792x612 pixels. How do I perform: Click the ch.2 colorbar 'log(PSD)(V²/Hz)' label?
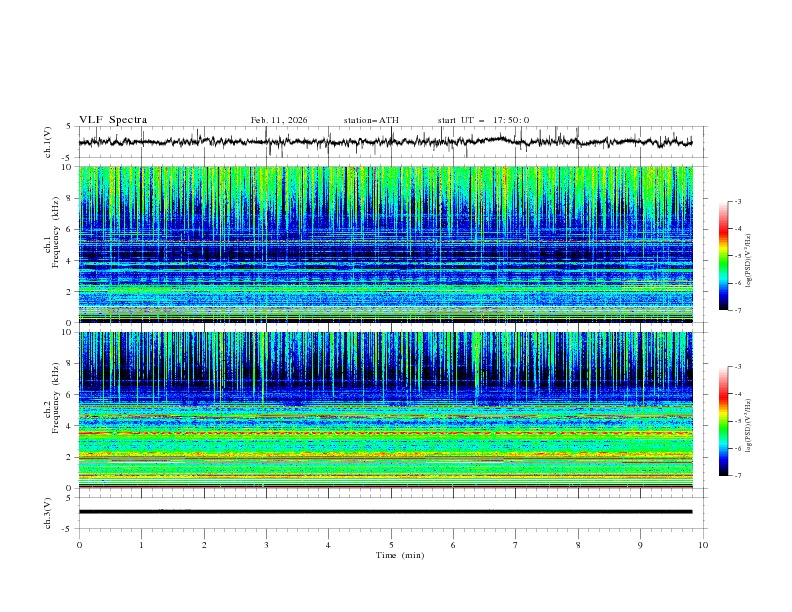pyautogui.click(x=749, y=425)
